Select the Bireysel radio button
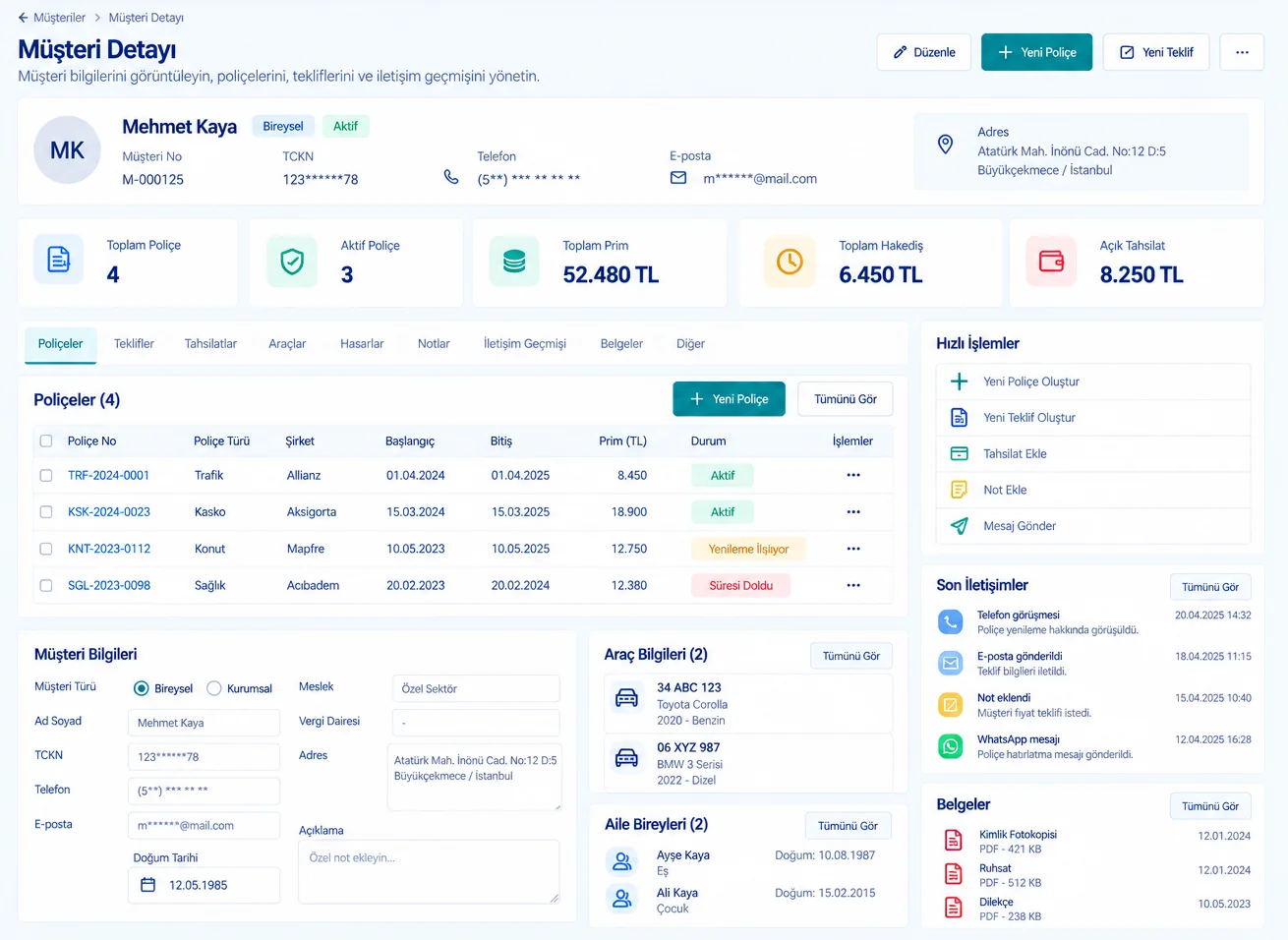The height and width of the screenshot is (940, 1288). 142,688
